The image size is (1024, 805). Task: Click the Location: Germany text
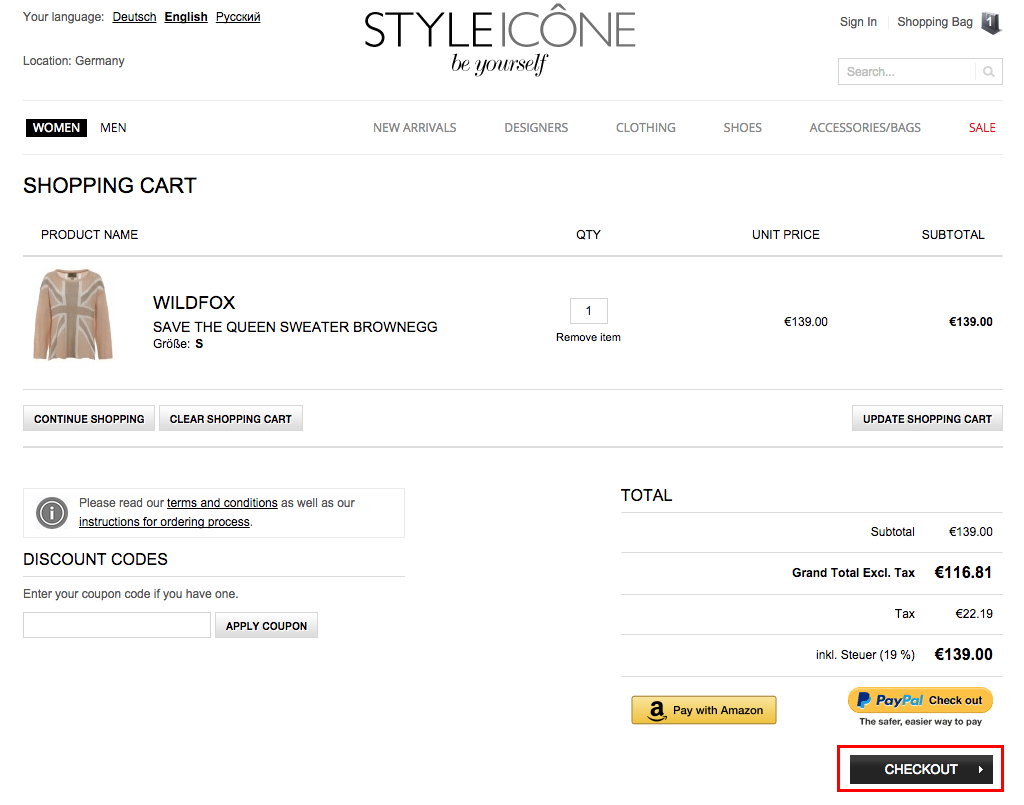pos(74,61)
